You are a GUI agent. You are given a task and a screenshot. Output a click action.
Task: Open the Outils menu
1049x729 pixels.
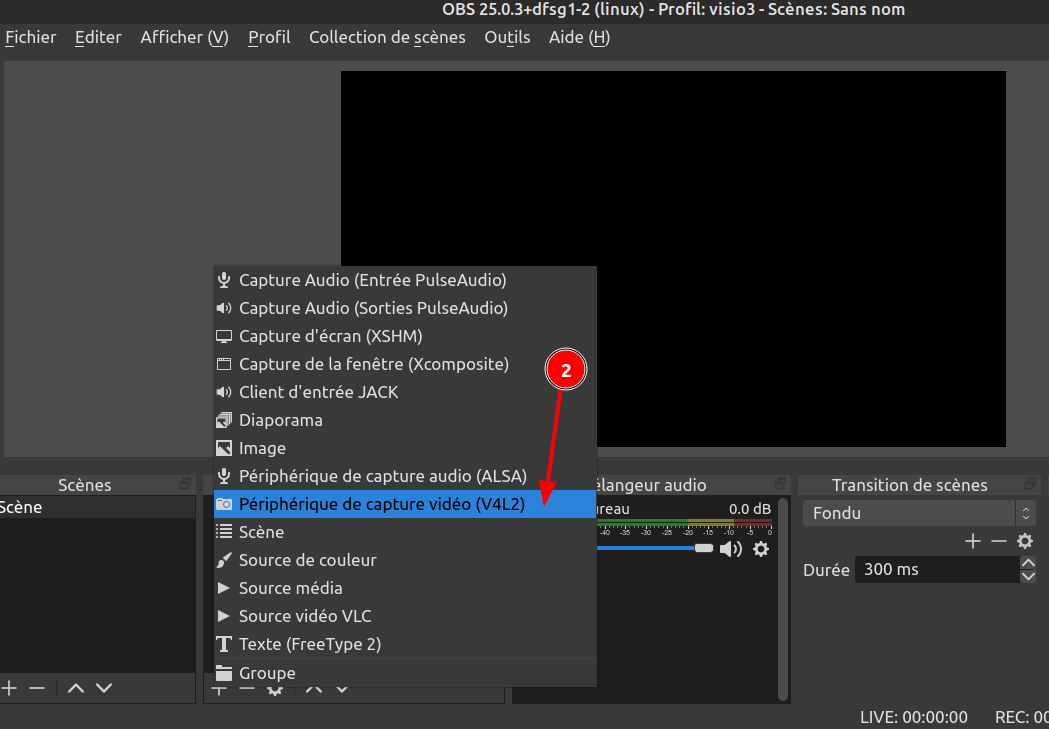[x=507, y=37]
